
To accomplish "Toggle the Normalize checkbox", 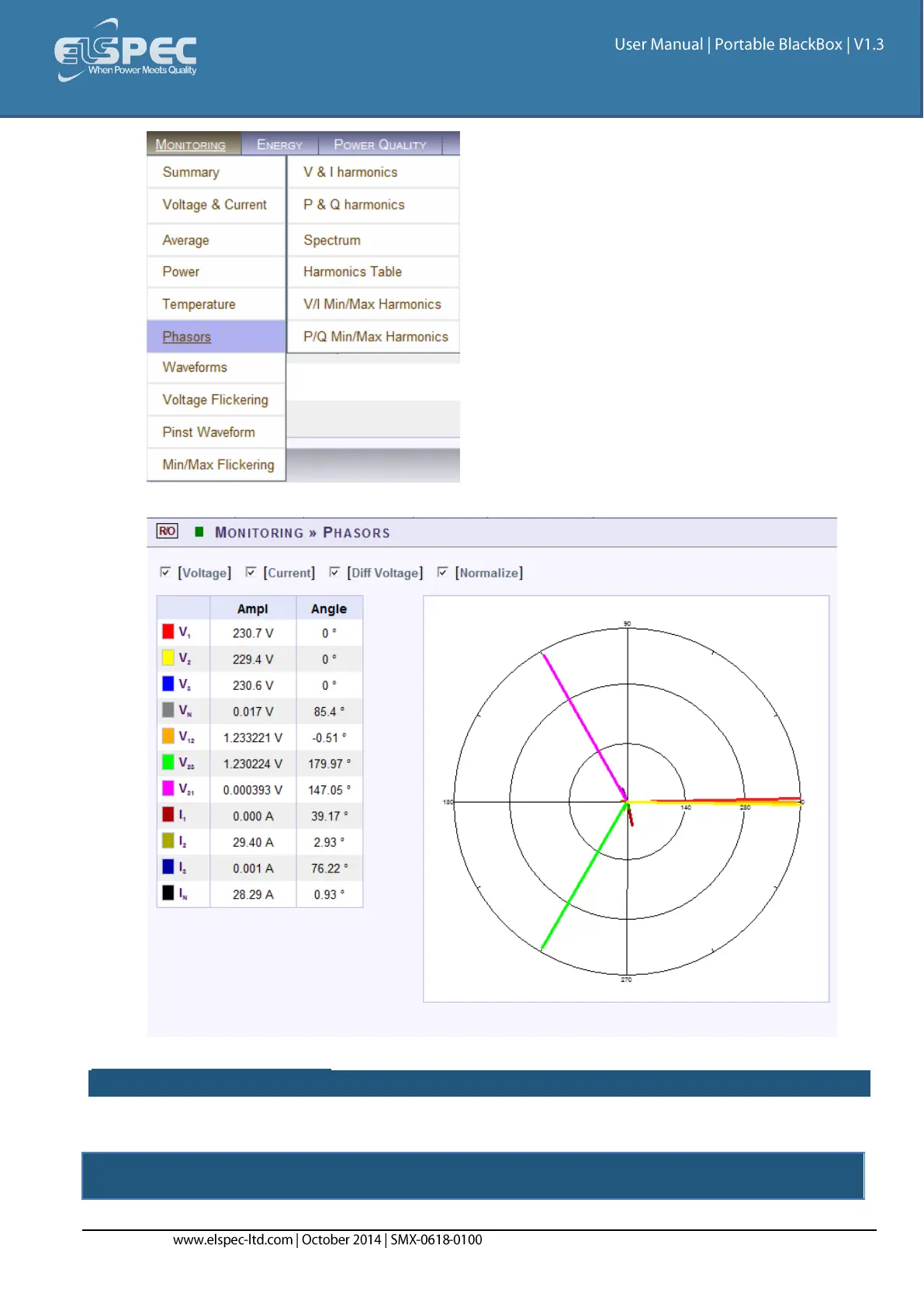I will point(442,572).
